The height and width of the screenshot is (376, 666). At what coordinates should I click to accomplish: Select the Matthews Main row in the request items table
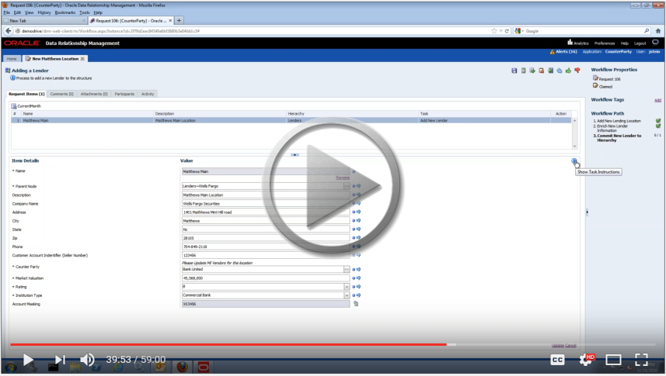point(291,121)
